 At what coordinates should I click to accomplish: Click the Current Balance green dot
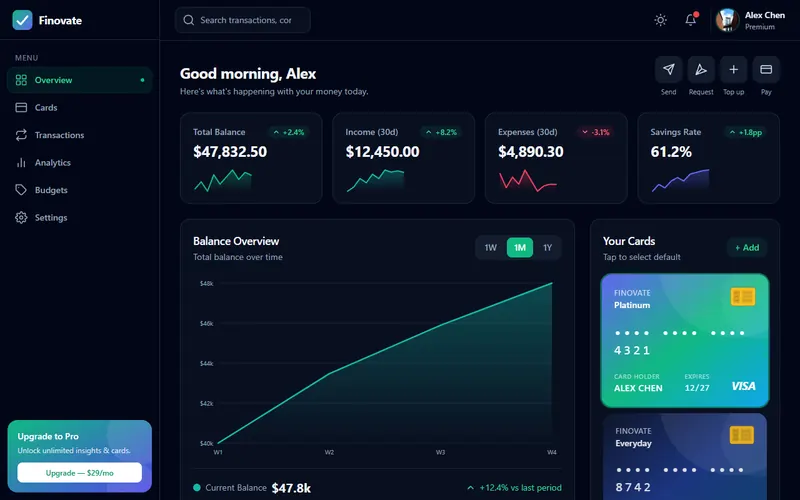(x=197, y=488)
